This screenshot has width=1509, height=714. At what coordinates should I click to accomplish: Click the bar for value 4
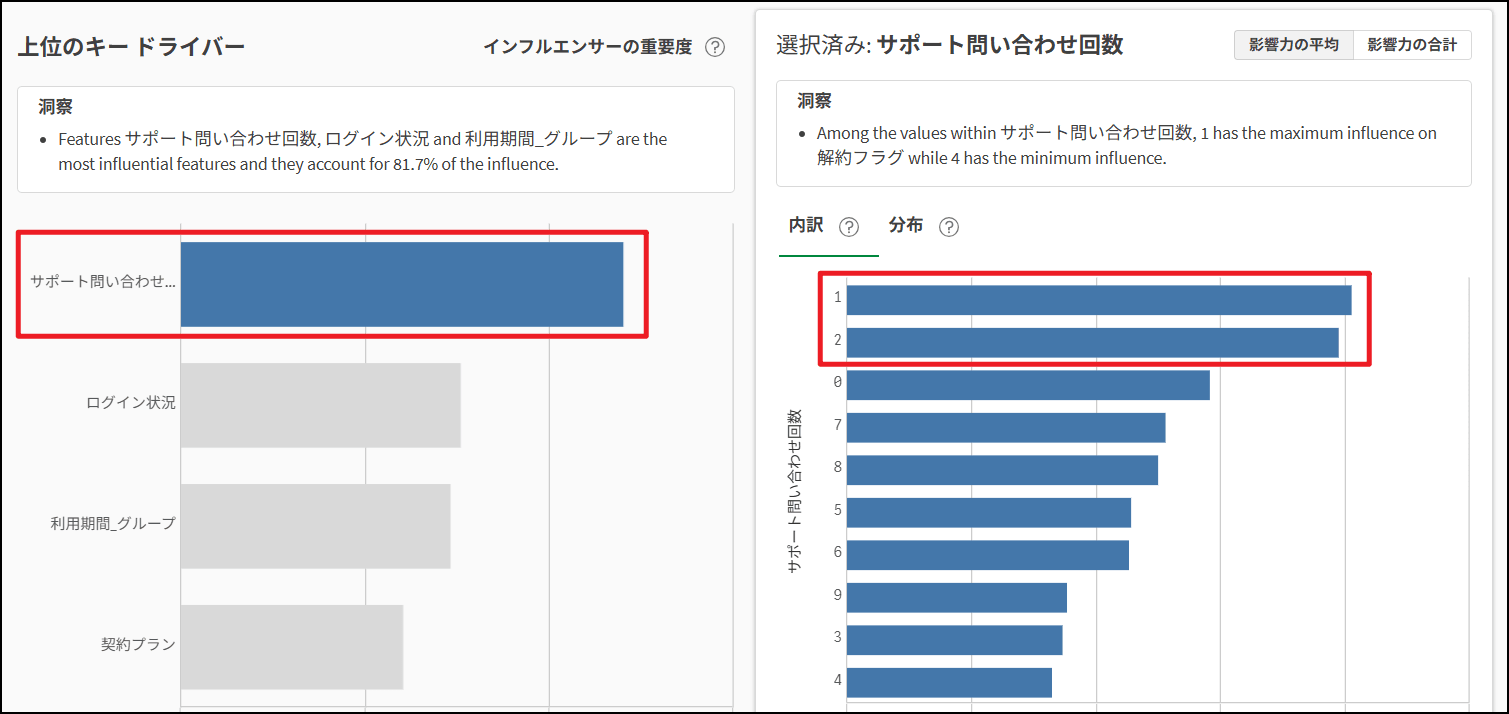pyautogui.click(x=949, y=682)
